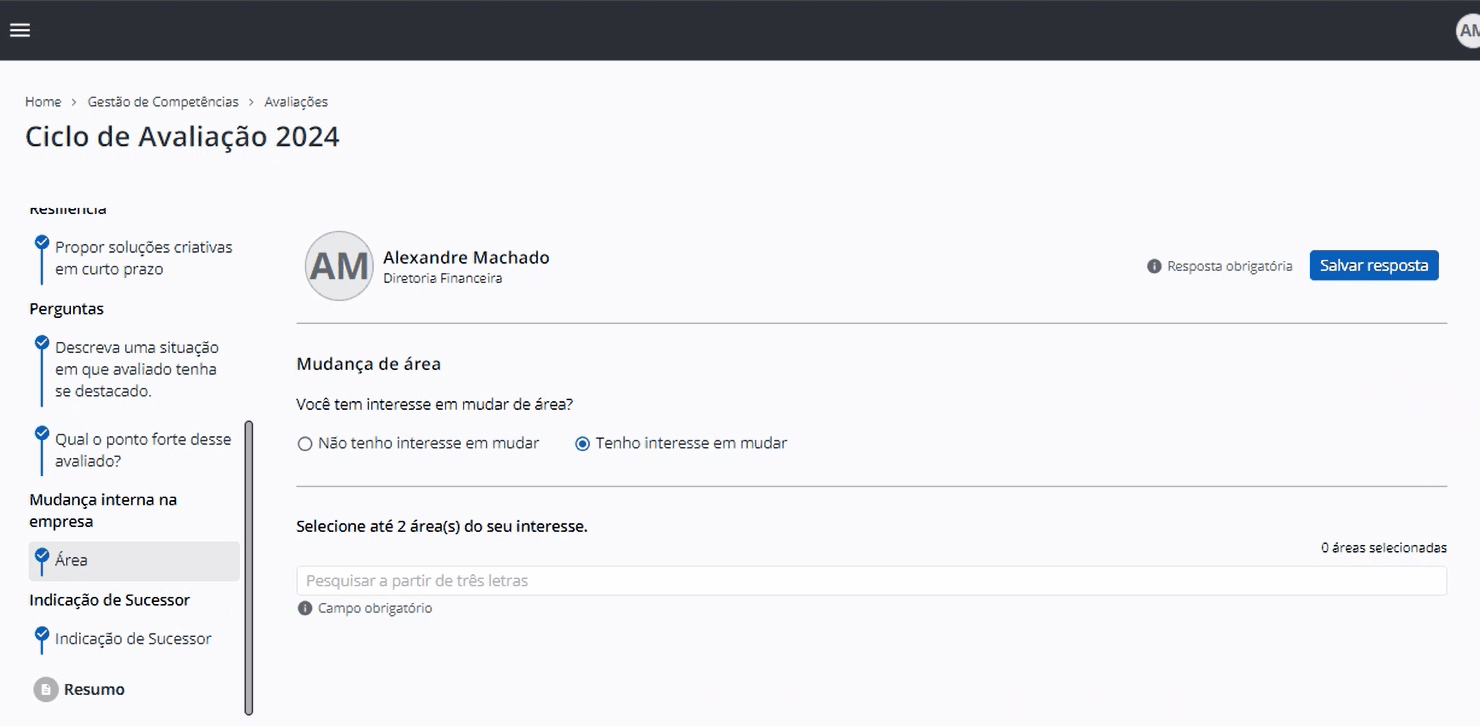
Task: Toggle the checkmark on 'Descreva uma situação' item
Action: pos(41,341)
